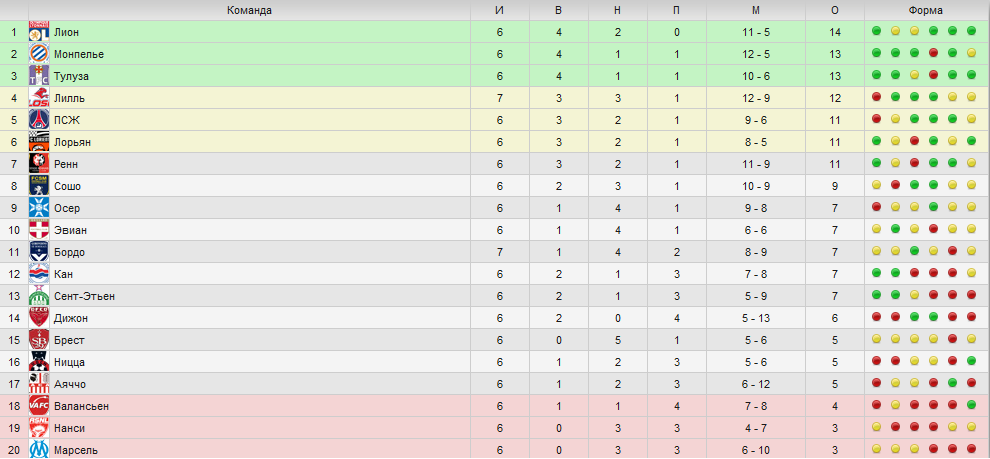This screenshot has height=459, width=990.
Task: Open the ПСЖ team logo
Action: (x=39, y=120)
